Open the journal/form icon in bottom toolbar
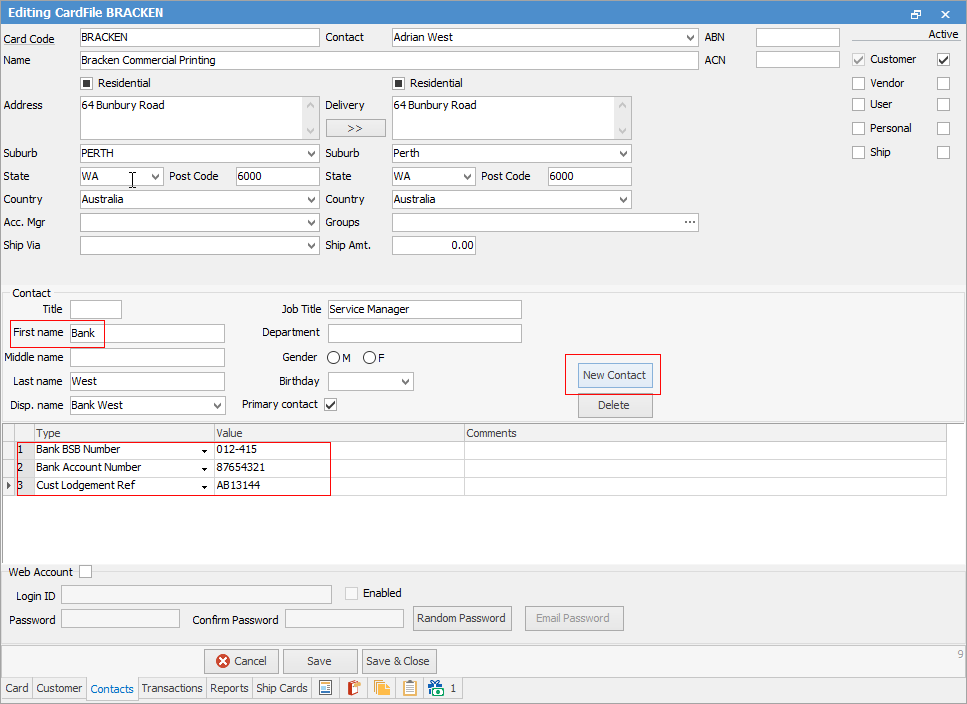Viewport: 967px width, 704px height. [x=326, y=688]
